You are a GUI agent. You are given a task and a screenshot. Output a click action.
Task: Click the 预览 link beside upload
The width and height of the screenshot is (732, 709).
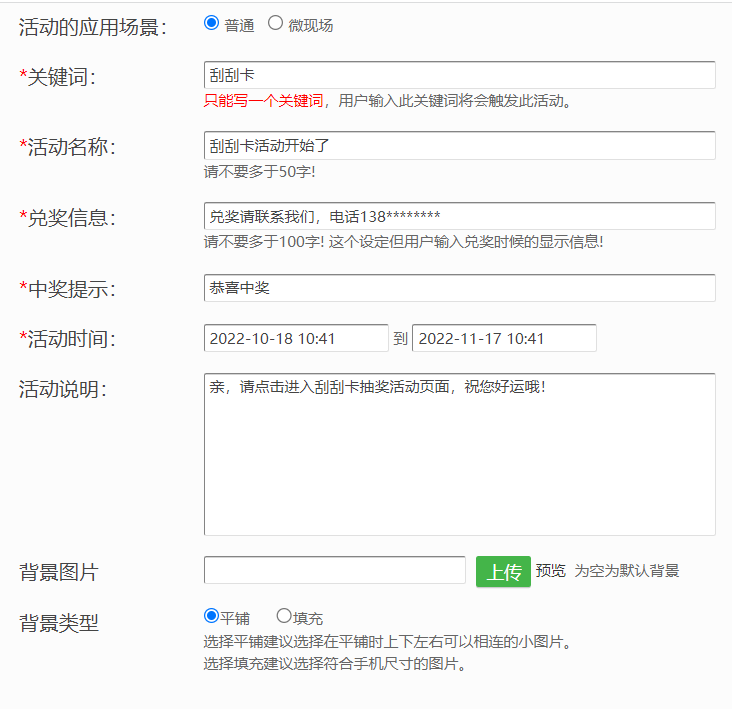click(551, 571)
